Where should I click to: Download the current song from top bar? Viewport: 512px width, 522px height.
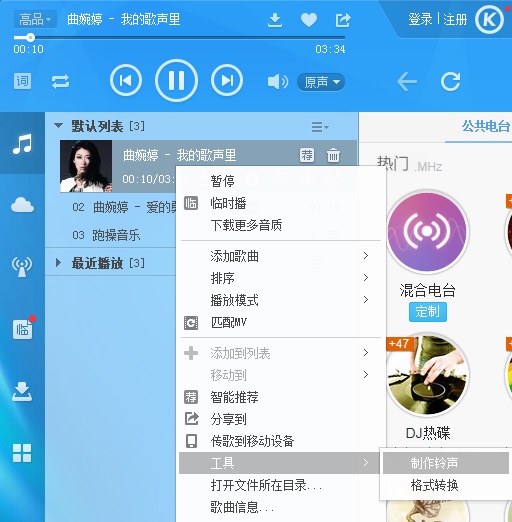[275, 20]
